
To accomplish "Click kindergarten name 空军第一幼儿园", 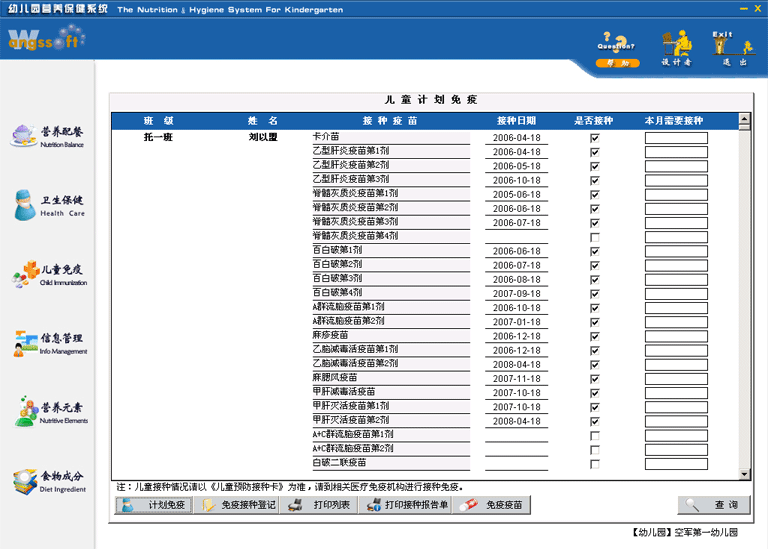I will [x=706, y=532].
